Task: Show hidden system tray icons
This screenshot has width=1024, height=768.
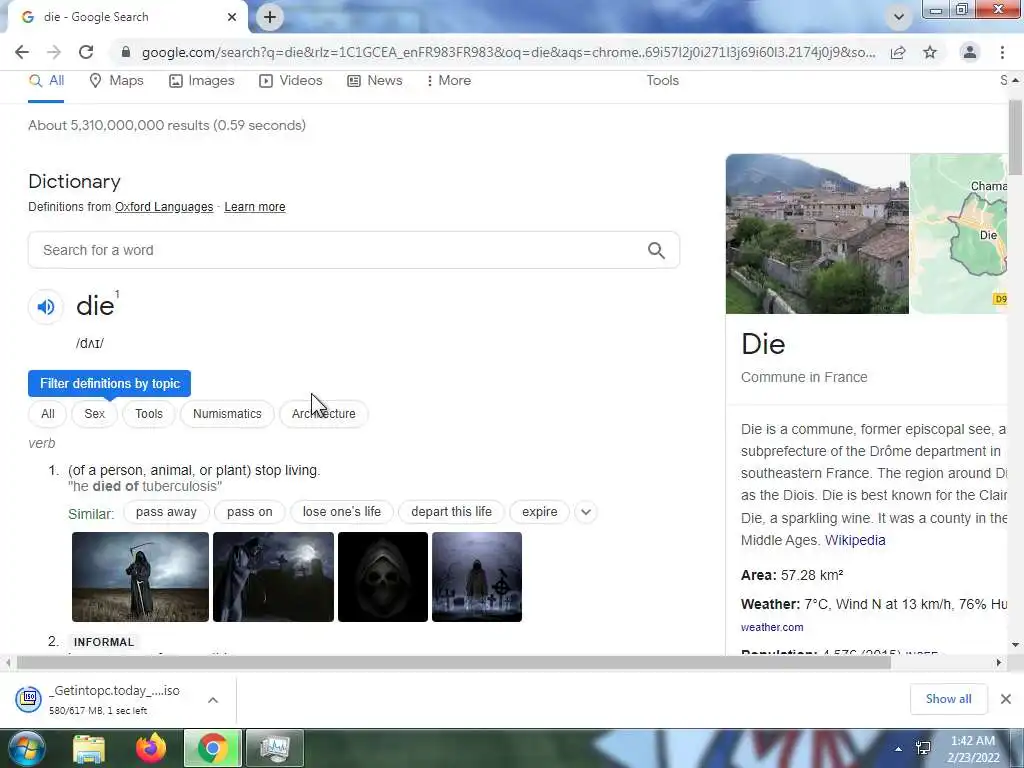Action: [899, 749]
